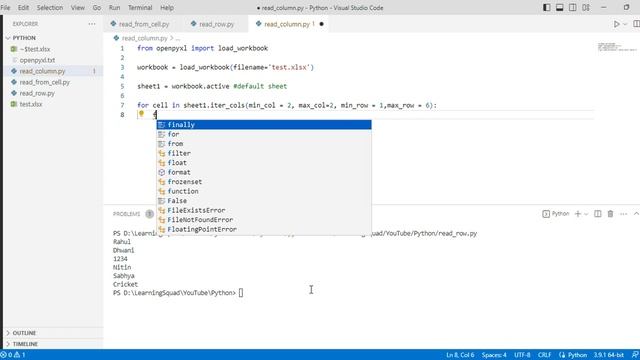Screen dimensions: 640x360
Task: Open the Edit menu
Action: tap(23, 7)
